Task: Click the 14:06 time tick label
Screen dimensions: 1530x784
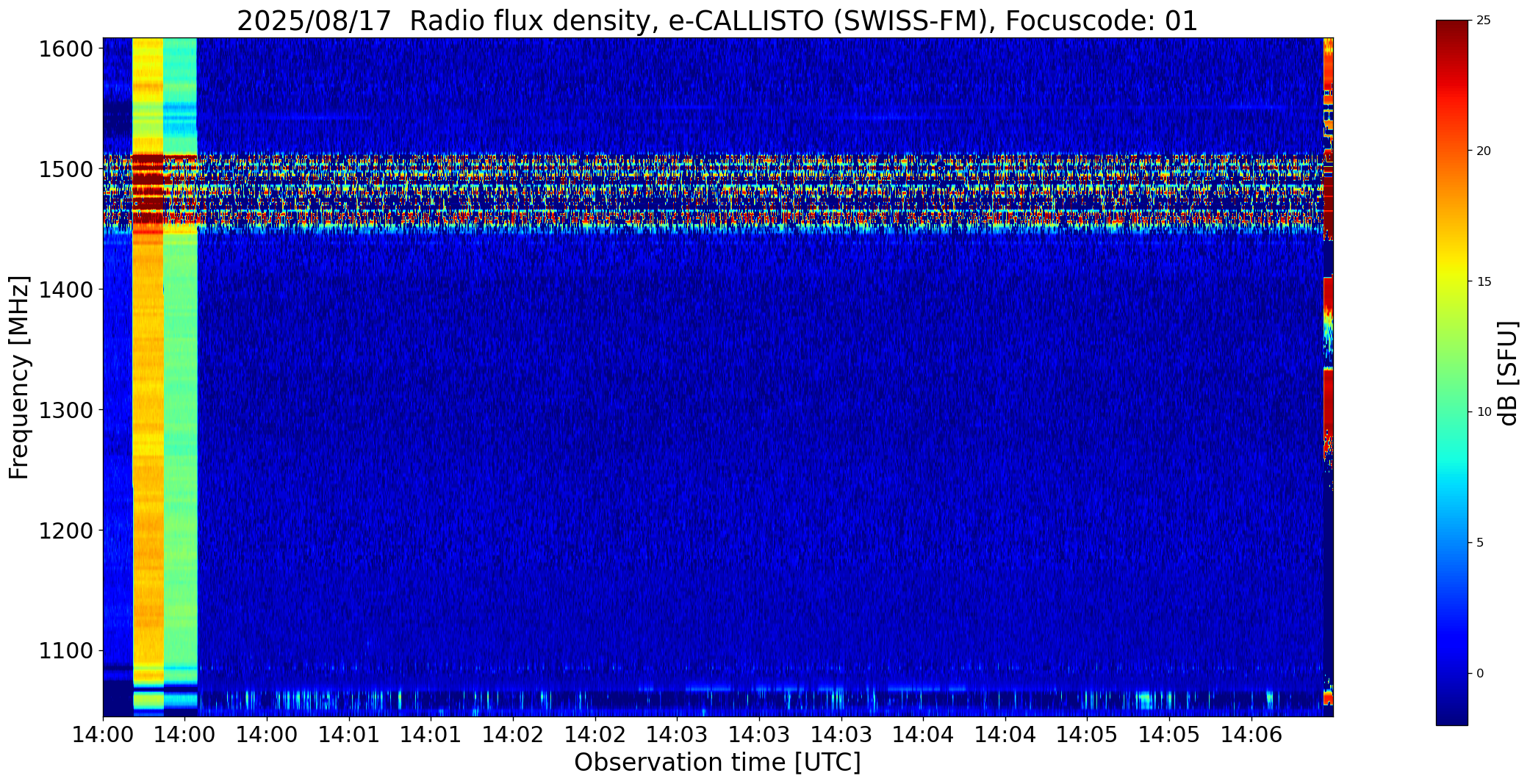Action: coord(1252,734)
